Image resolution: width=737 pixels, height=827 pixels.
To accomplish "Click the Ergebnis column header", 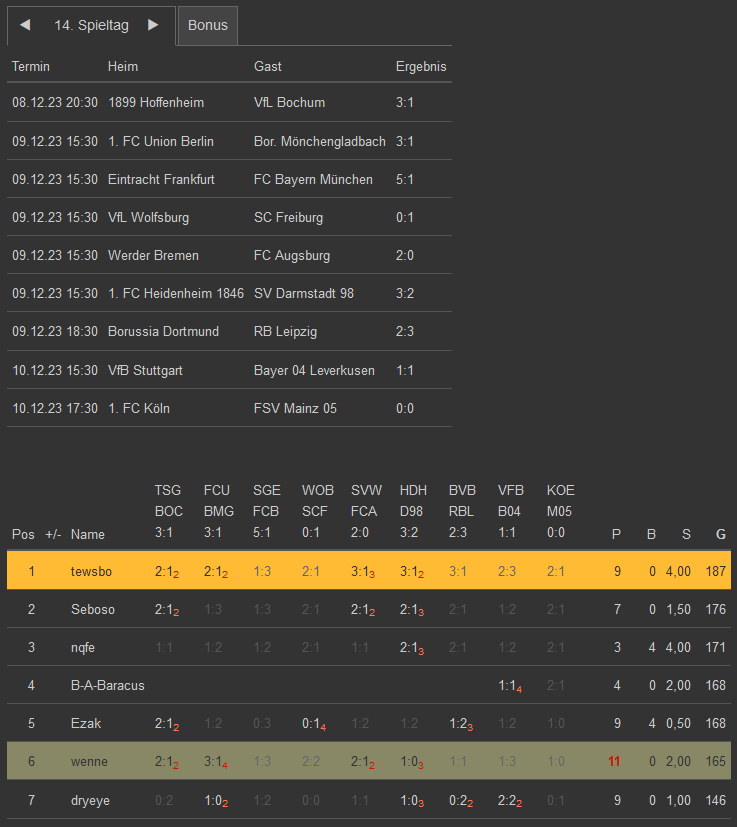I will click(x=421, y=66).
